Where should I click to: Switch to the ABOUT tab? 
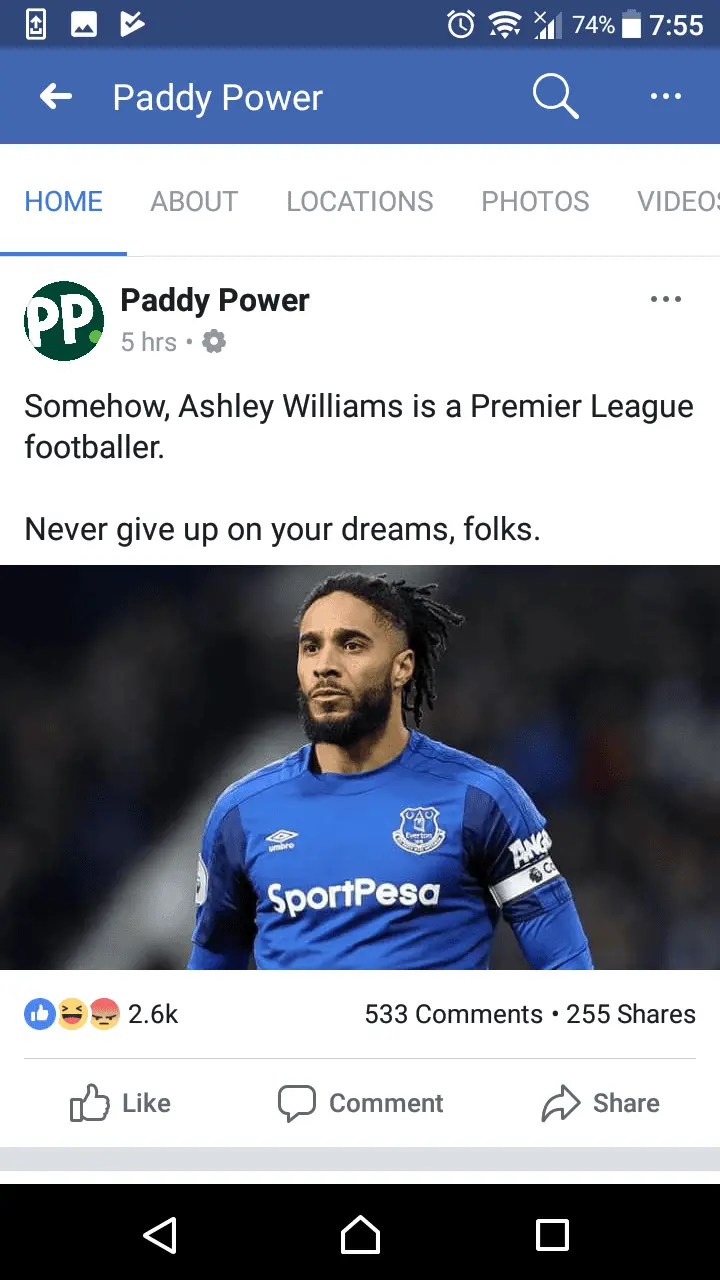pos(194,201)
